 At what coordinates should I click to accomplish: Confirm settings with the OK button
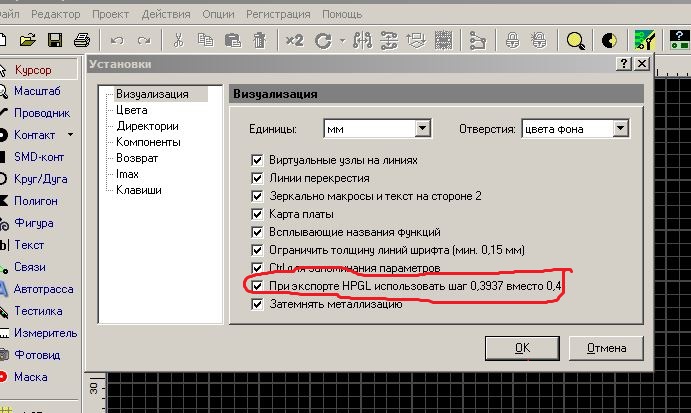pos(522,348)
